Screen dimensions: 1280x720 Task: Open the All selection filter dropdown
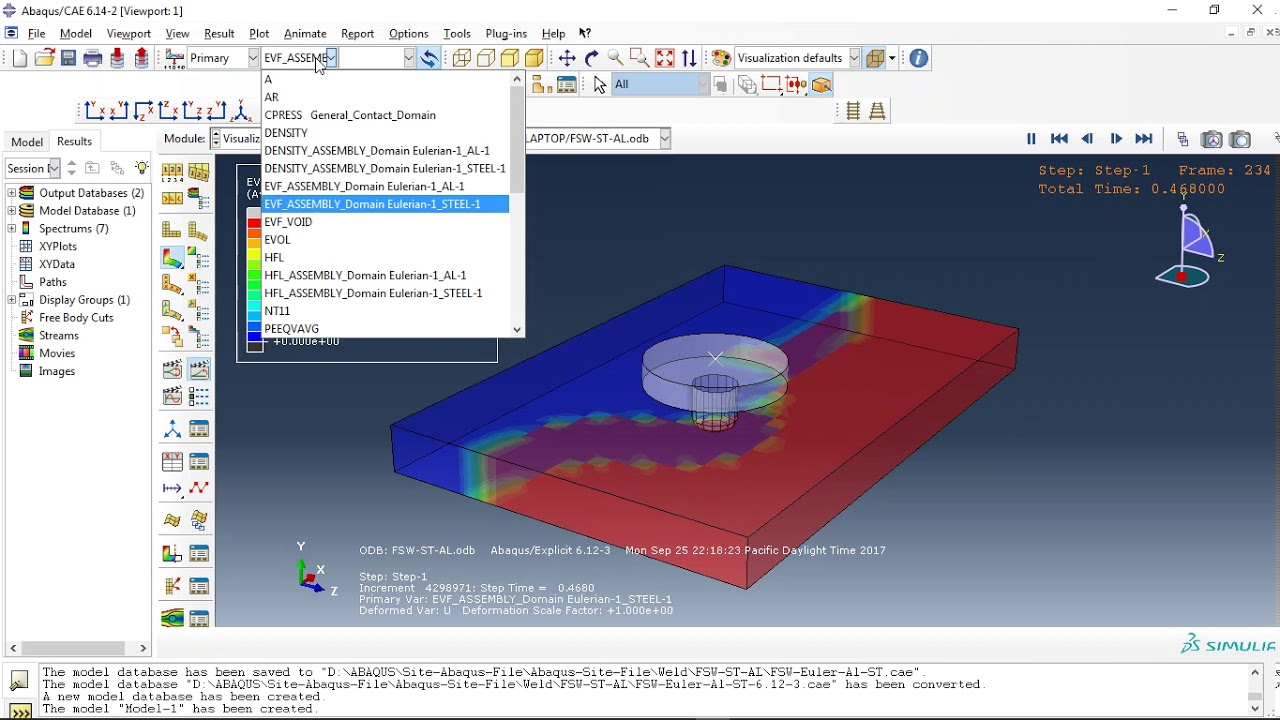(x=703, y=85)
